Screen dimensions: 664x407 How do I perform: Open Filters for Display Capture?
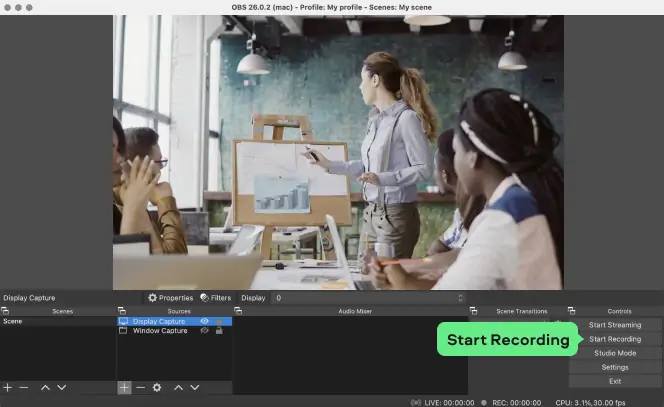pyautogui.click(x=216, y=298)
